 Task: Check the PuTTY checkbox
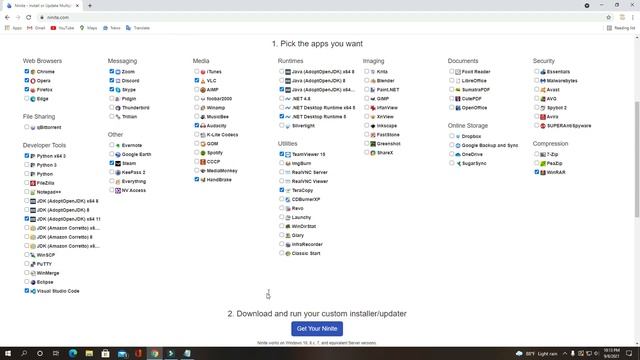tap(27, 264)
